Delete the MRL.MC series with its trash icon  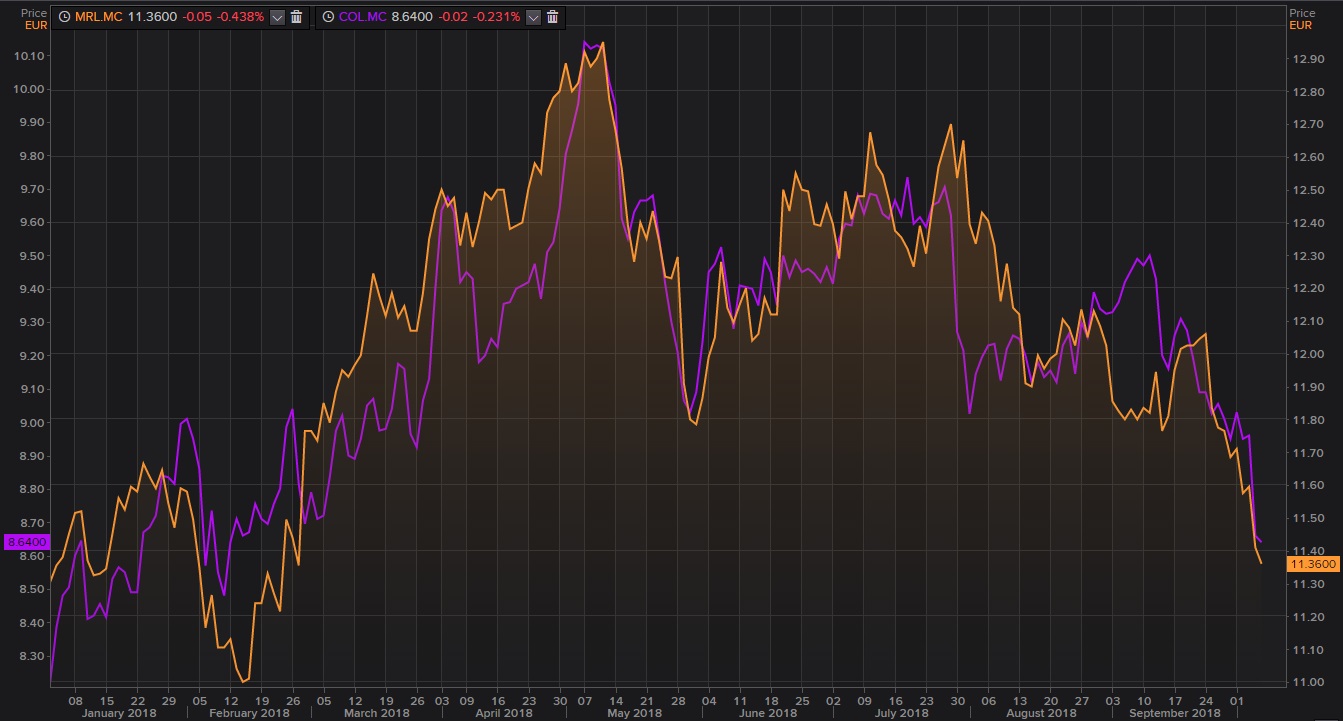[x=296, y=17]
